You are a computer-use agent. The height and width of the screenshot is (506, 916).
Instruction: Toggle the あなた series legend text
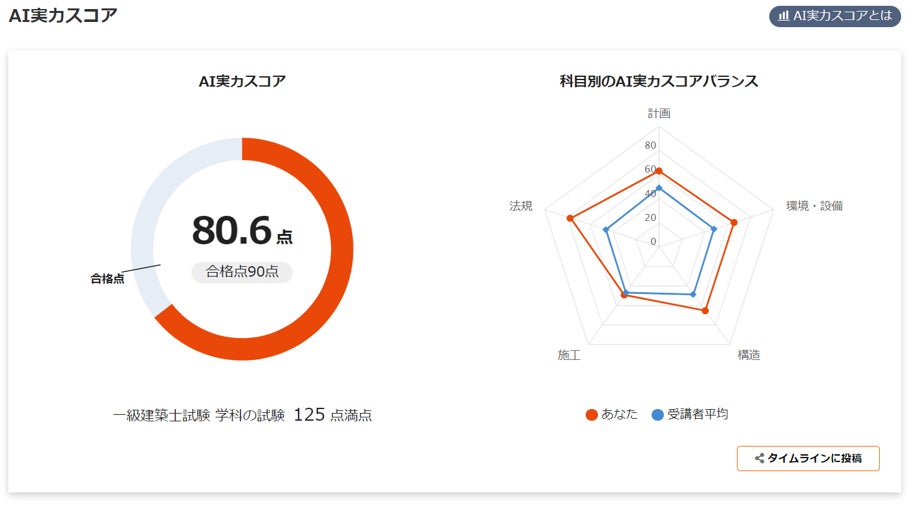619,415
